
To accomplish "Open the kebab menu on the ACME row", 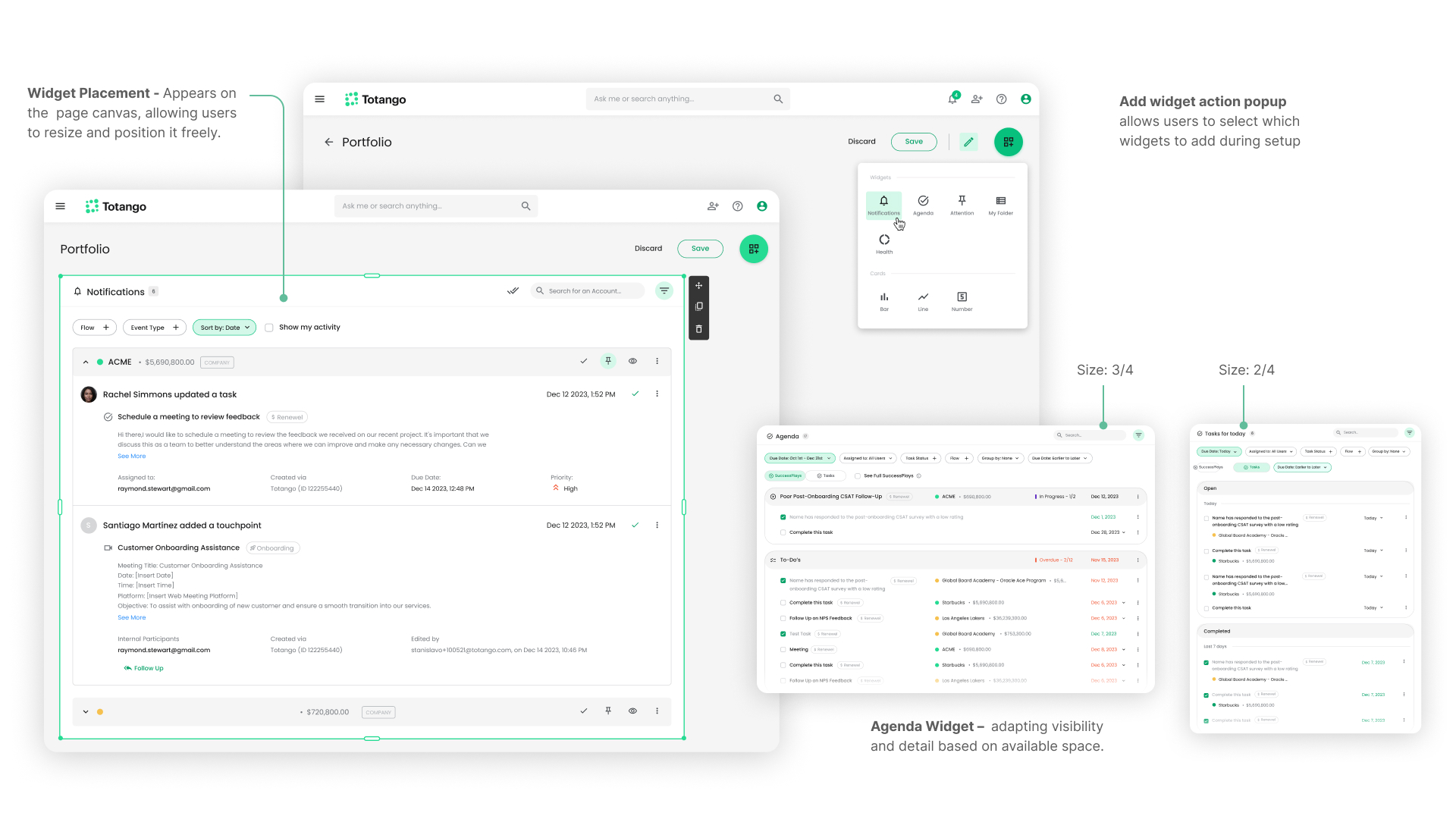I will point(657,361).
